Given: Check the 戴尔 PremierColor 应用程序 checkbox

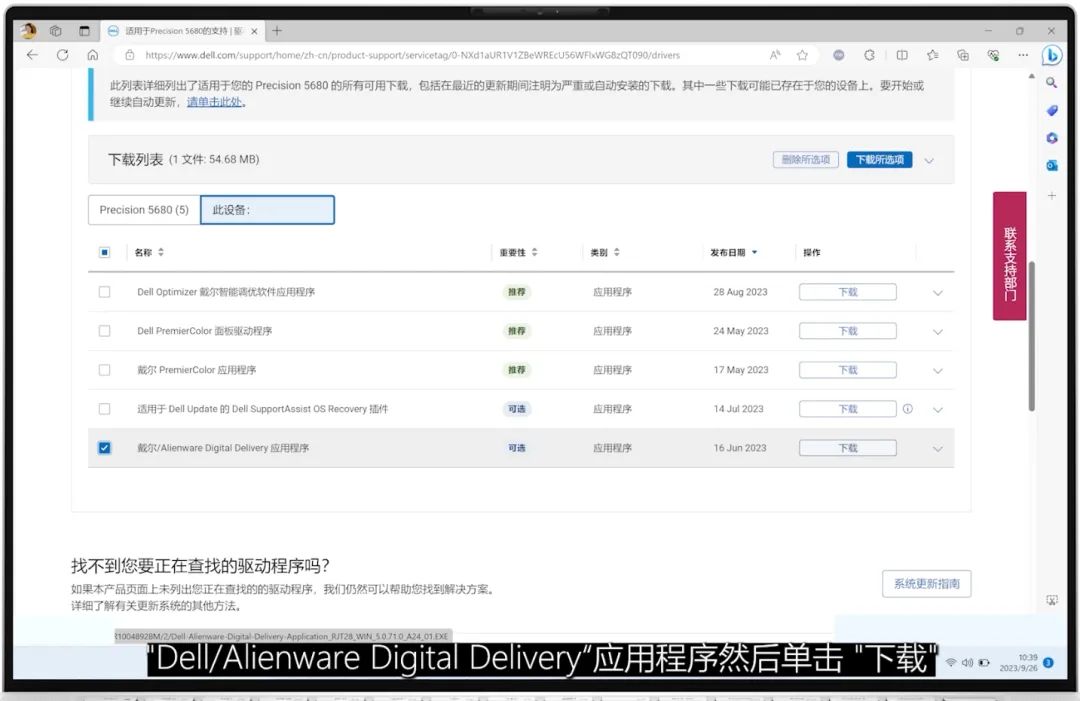Looking at the screenshot, I should coord(105,370).
